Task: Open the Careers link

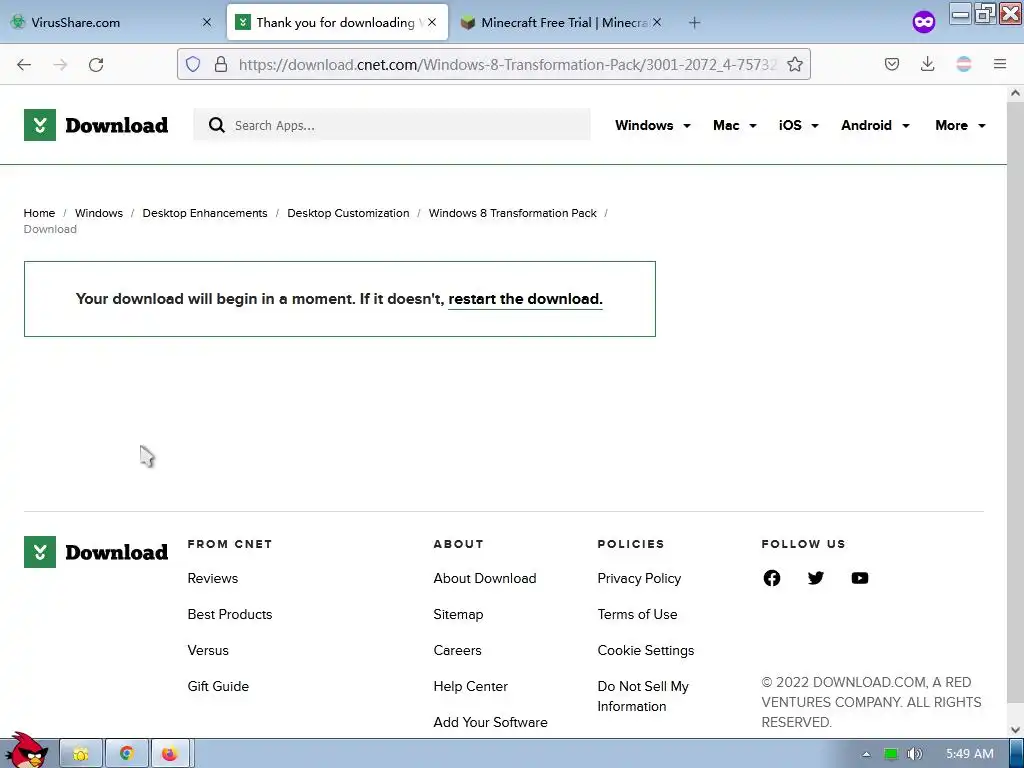Action: [x=457, y=650]
